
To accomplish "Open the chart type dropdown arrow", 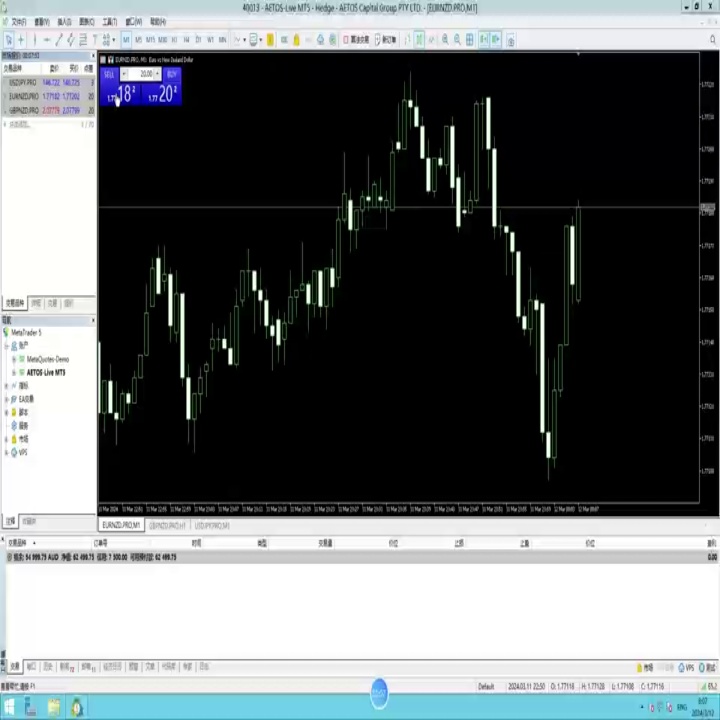I will pos(245,40).
